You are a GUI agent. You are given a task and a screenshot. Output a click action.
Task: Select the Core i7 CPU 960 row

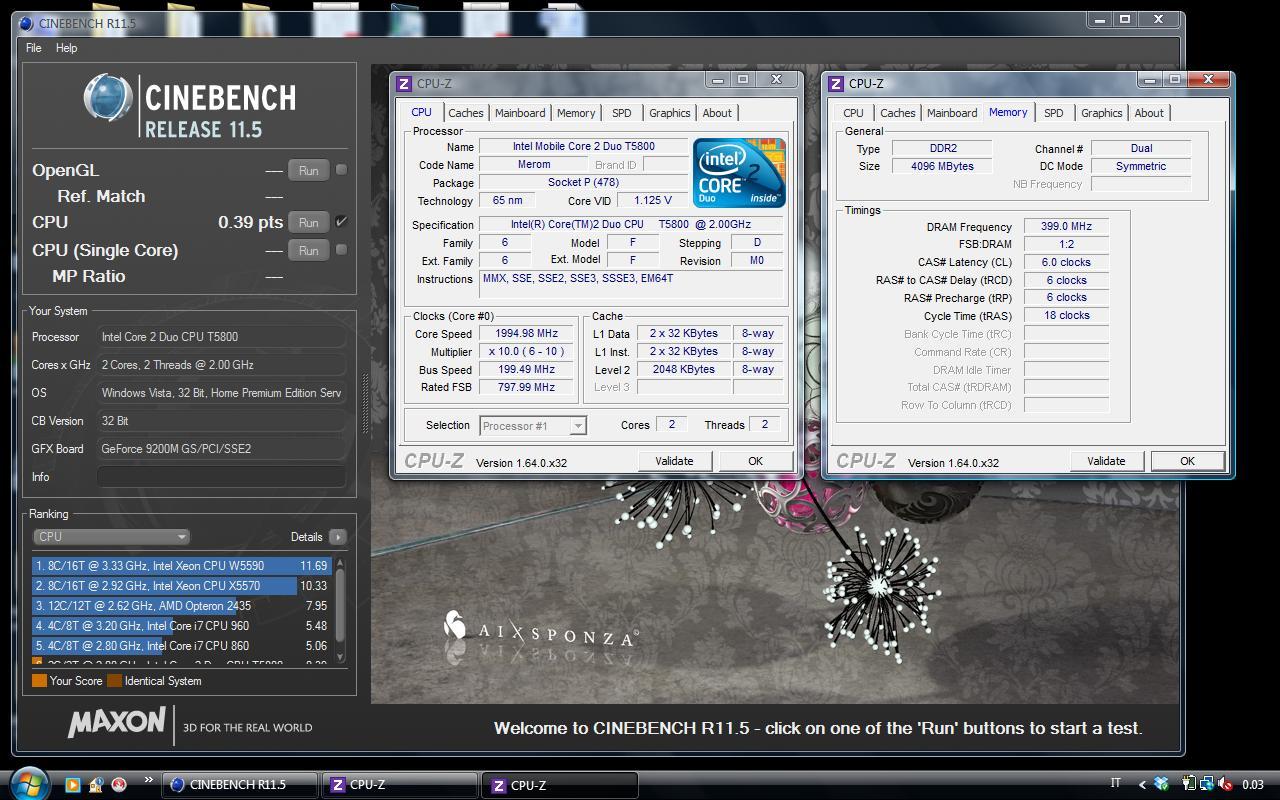click(182, 626)
